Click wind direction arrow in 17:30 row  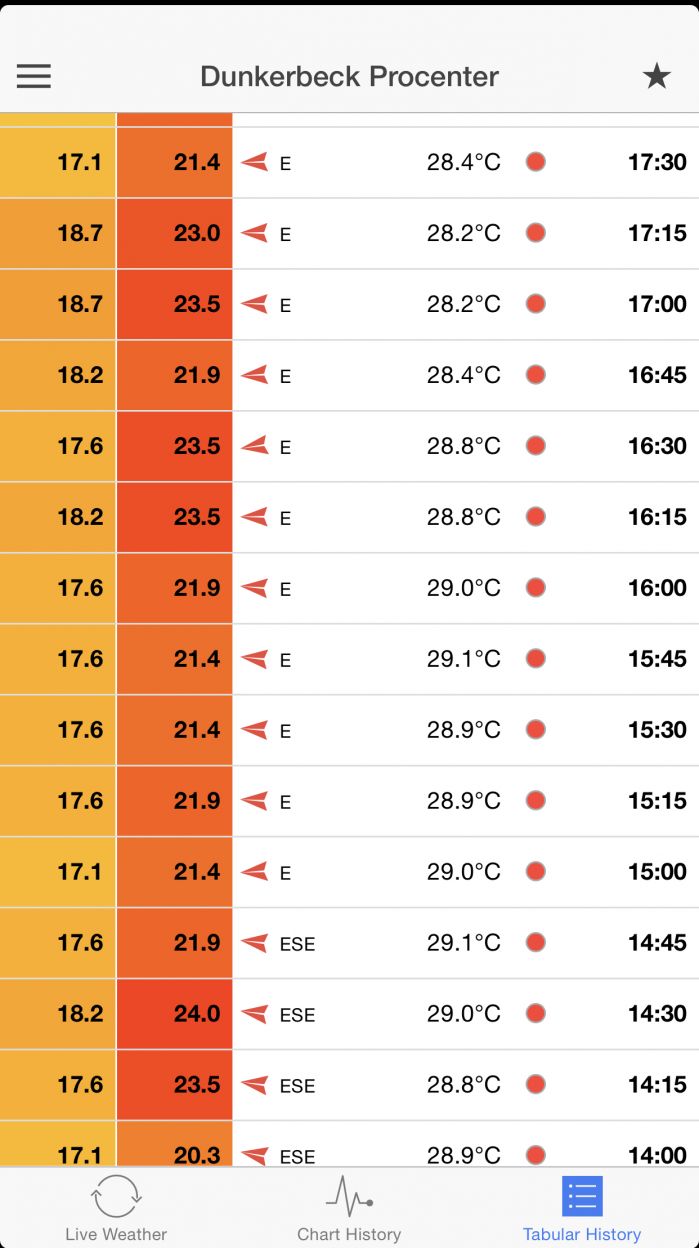pos(255,162)
